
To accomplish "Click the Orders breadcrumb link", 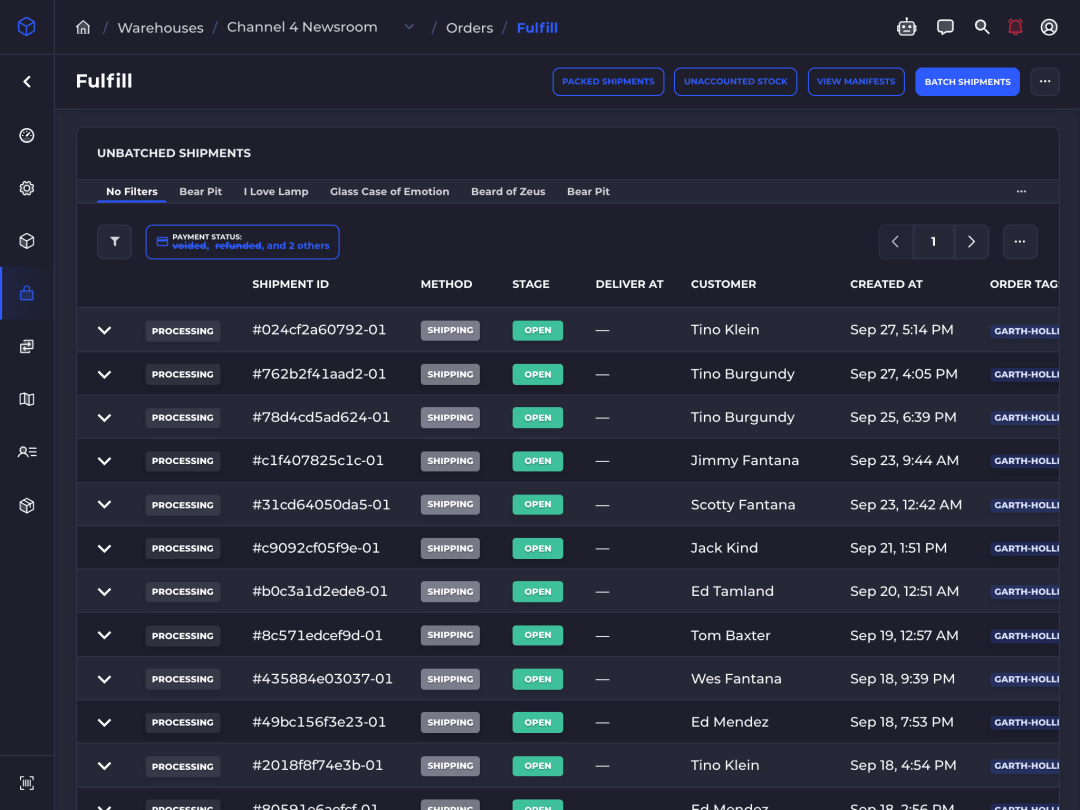I will pos(469,28).
